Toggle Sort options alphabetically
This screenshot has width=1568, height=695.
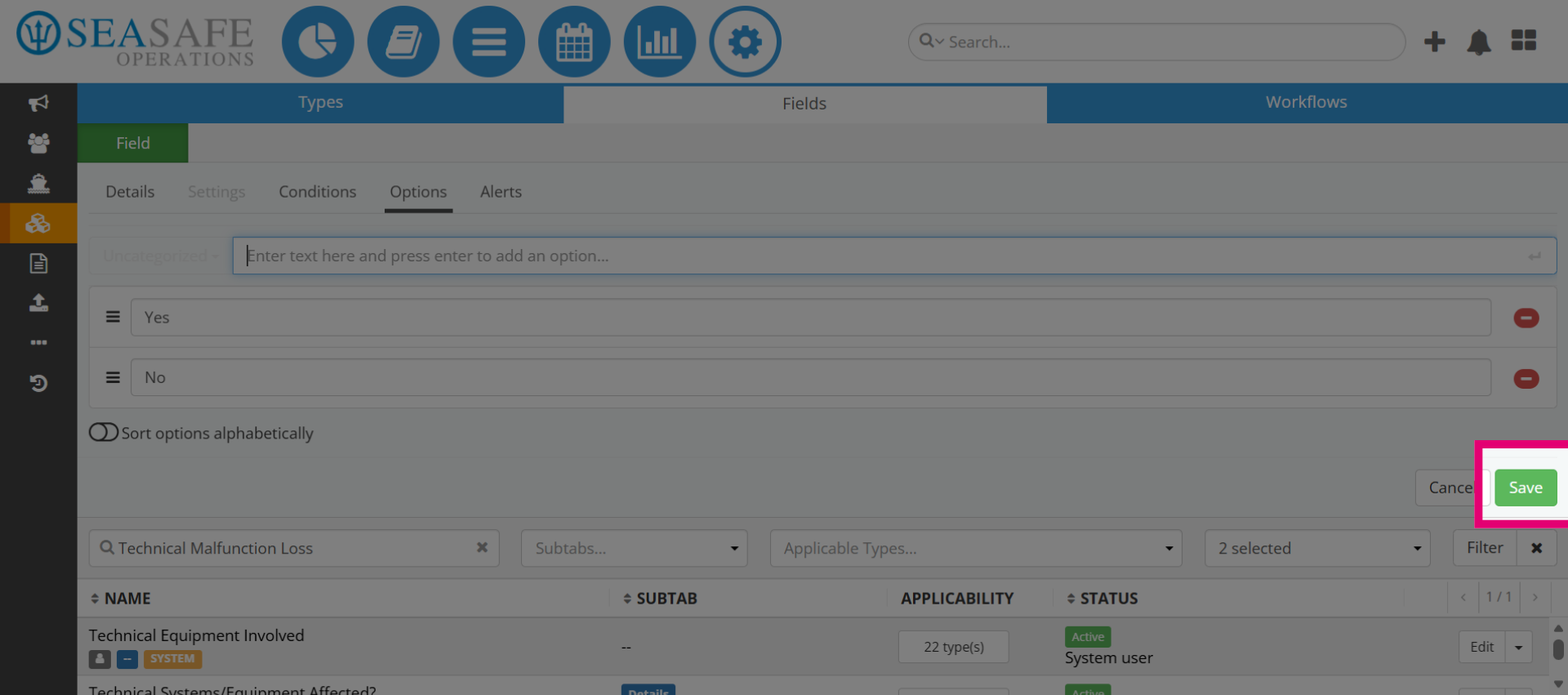pyautogui.click(x=104, y=432)
